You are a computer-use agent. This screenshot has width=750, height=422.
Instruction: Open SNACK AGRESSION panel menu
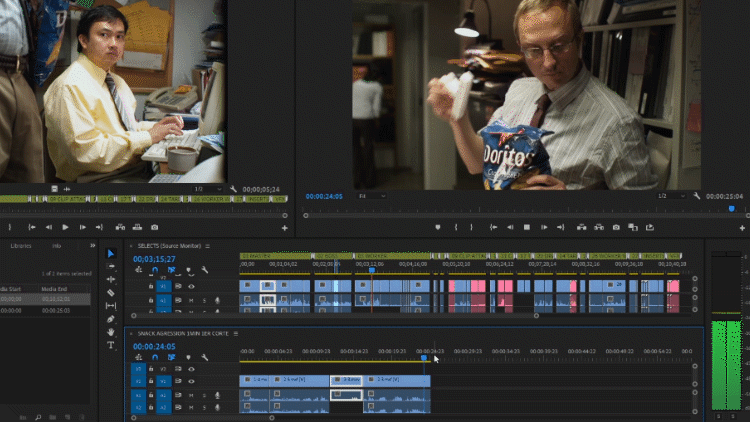(x=236, y=333)
